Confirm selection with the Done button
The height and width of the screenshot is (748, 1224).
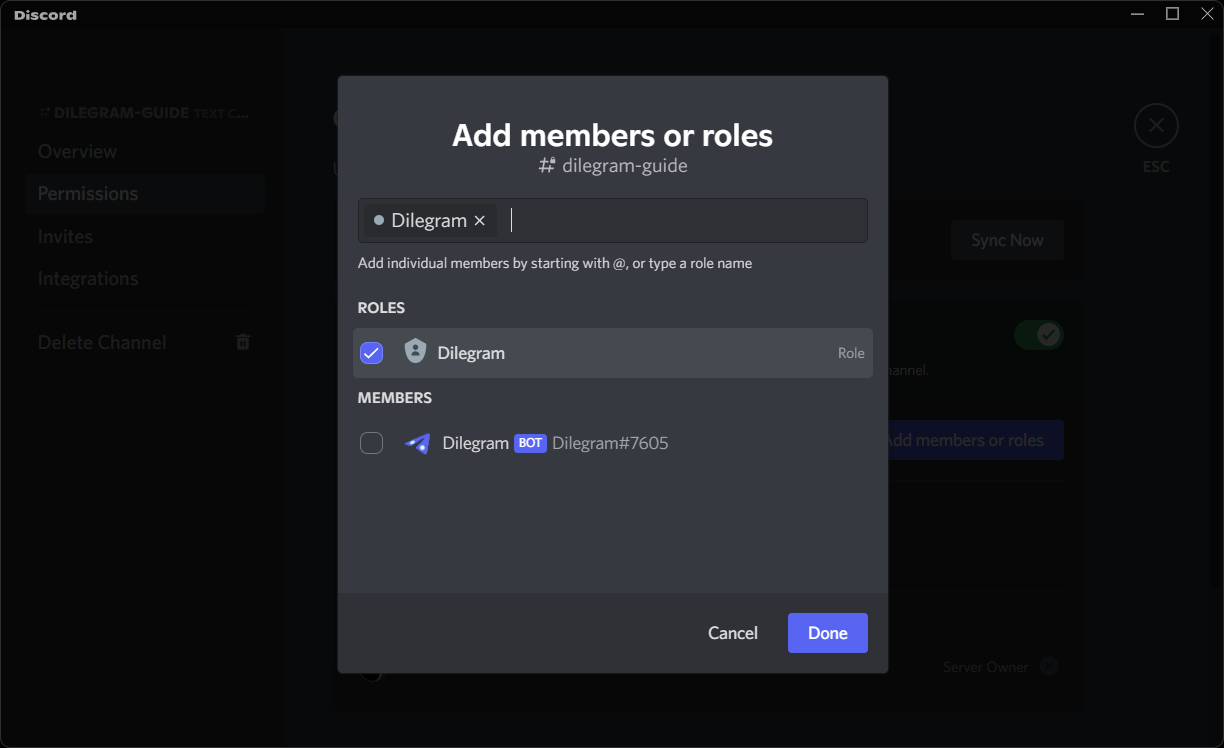(828, 633)
